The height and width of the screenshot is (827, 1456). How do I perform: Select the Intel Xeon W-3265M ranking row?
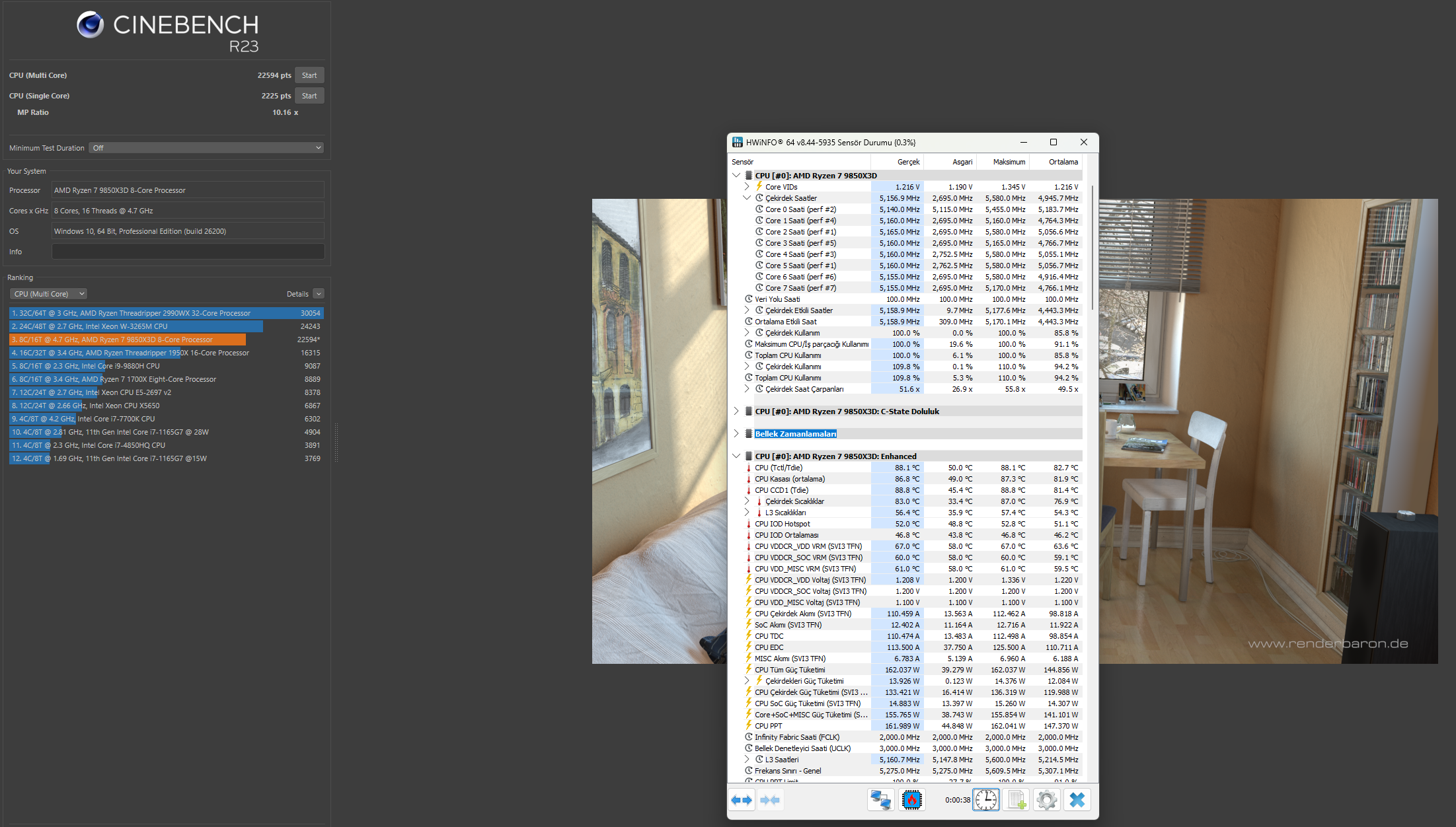coord(166,326)
